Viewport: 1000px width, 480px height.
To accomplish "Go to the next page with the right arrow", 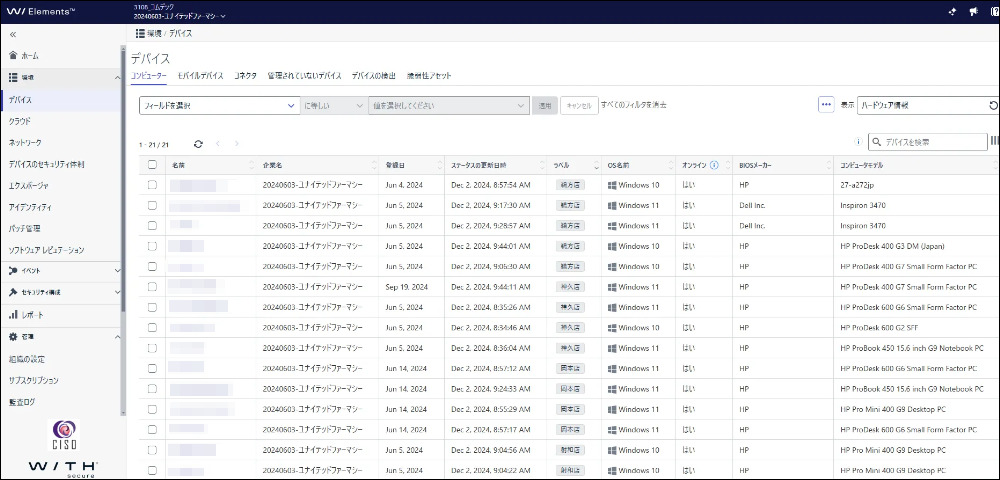I will click(x=236, y=144).
